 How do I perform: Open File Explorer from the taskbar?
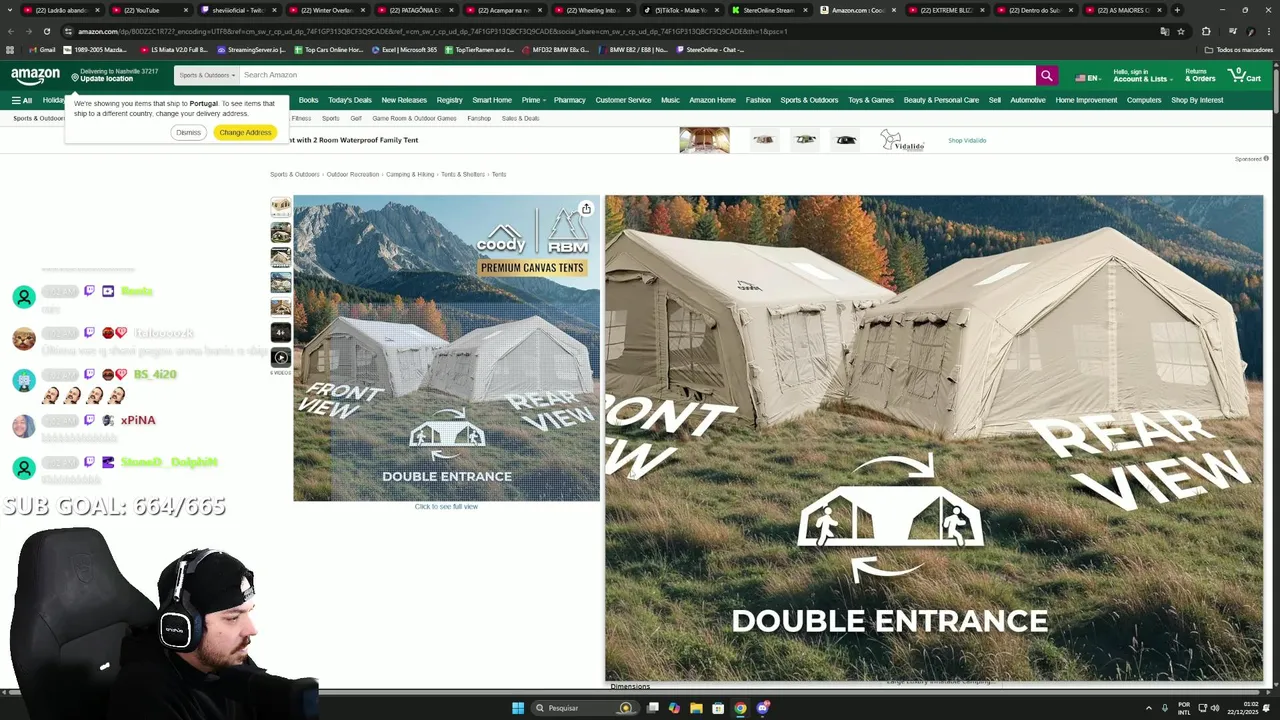pos(696,708)
